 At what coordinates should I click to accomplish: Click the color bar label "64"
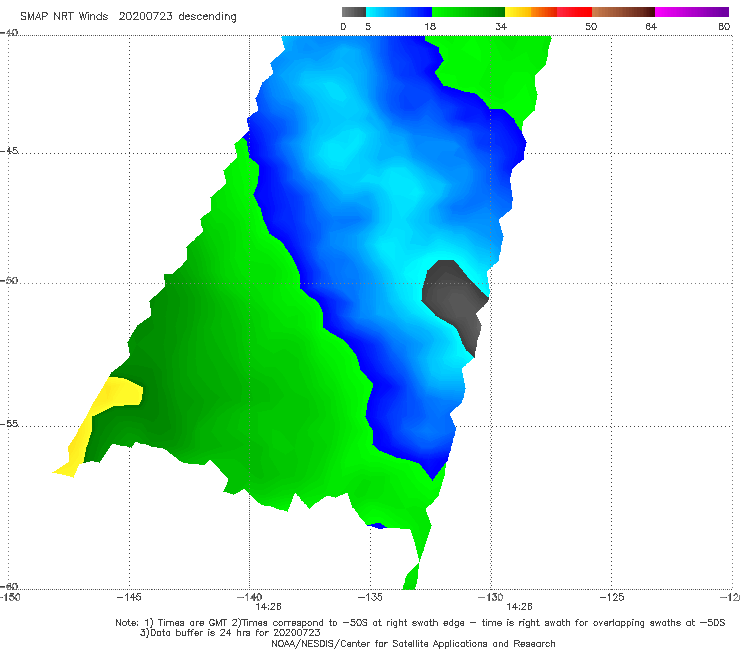651,27
